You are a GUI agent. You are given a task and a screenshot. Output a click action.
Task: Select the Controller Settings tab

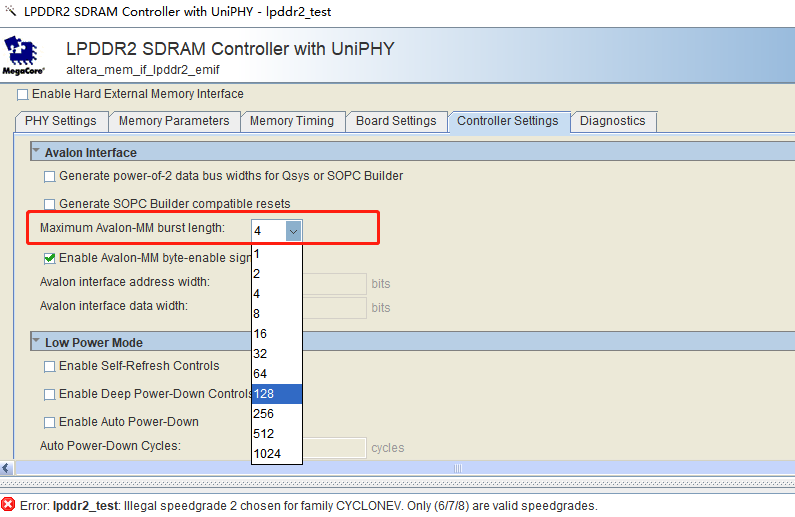coord(508,121)
